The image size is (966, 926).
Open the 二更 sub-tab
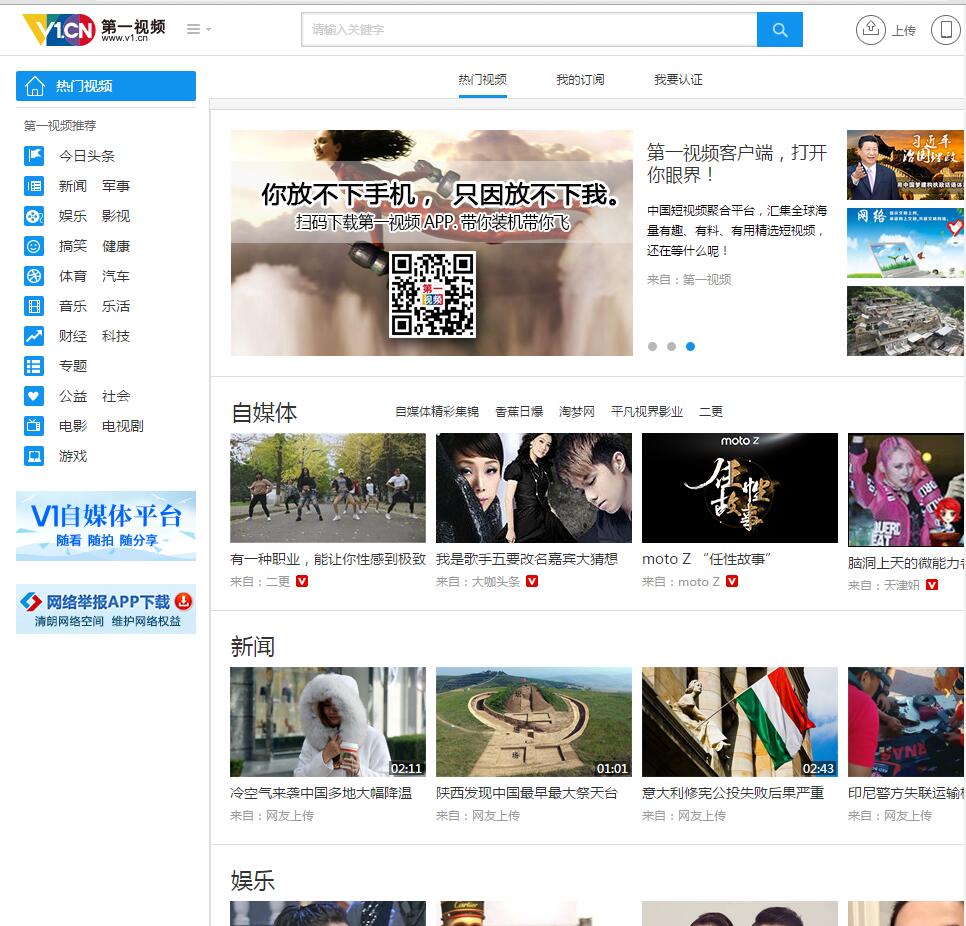(x=711, y=412)
